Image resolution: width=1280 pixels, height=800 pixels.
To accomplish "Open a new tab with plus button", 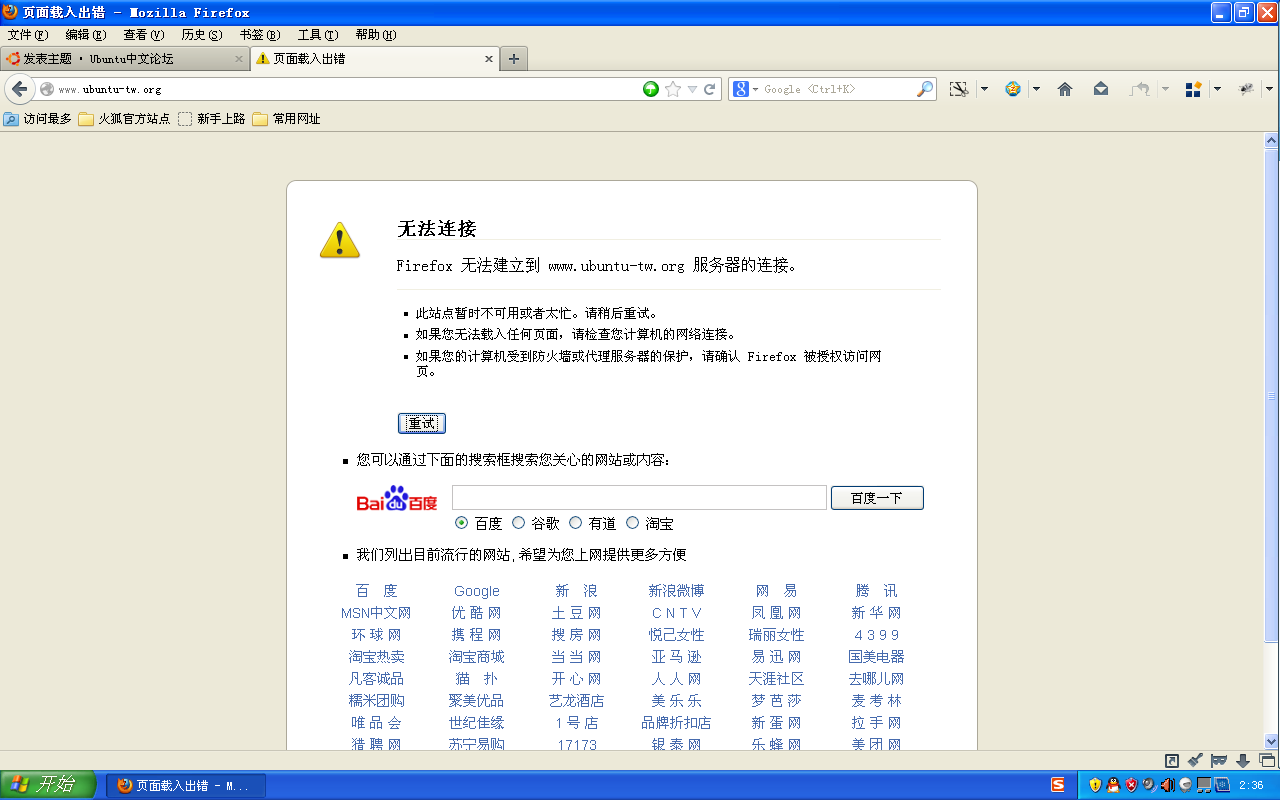I will pyautogui.click(x=514, y=59).
